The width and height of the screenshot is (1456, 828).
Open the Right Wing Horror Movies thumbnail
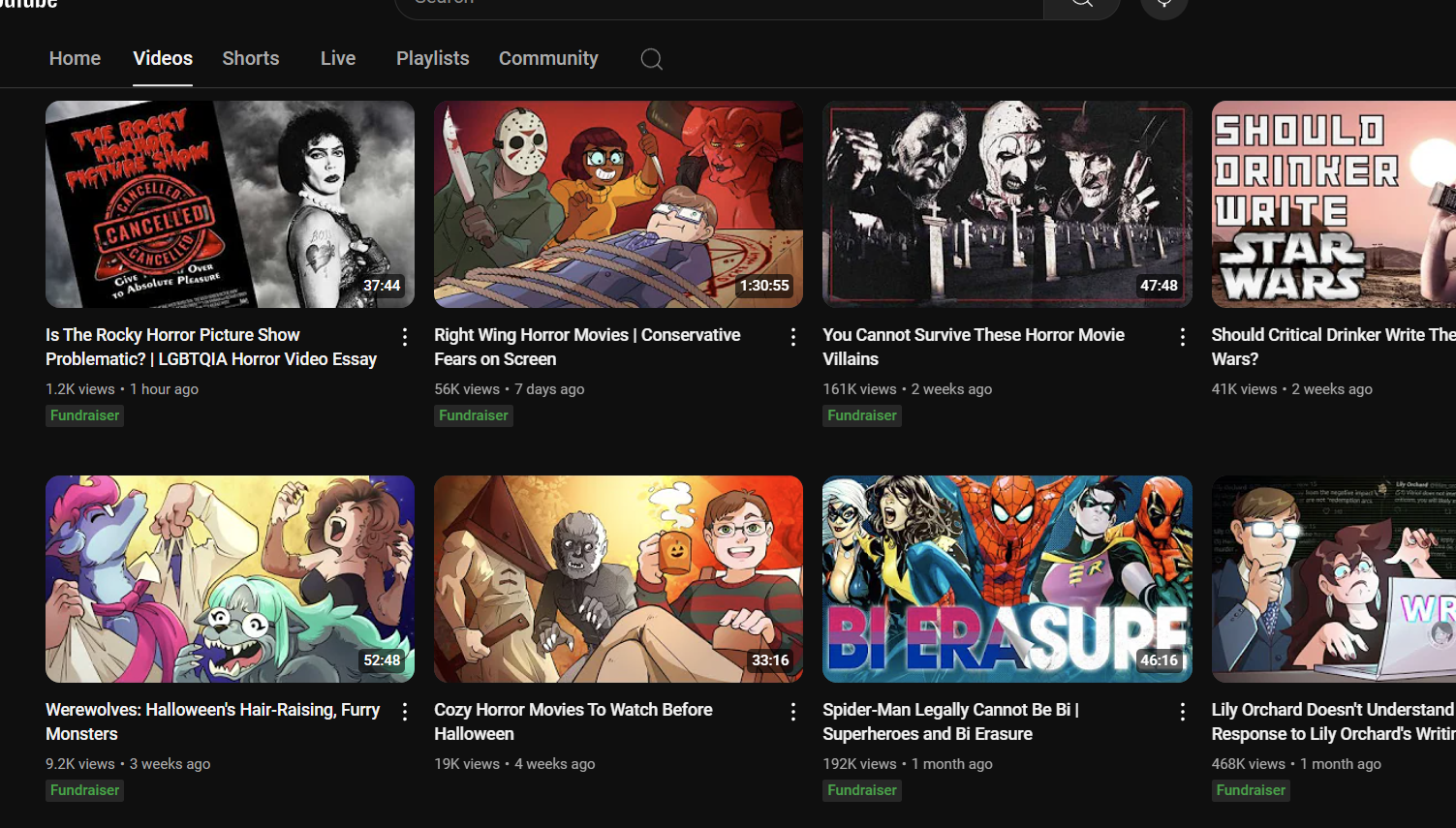click(x=618, y=204)
